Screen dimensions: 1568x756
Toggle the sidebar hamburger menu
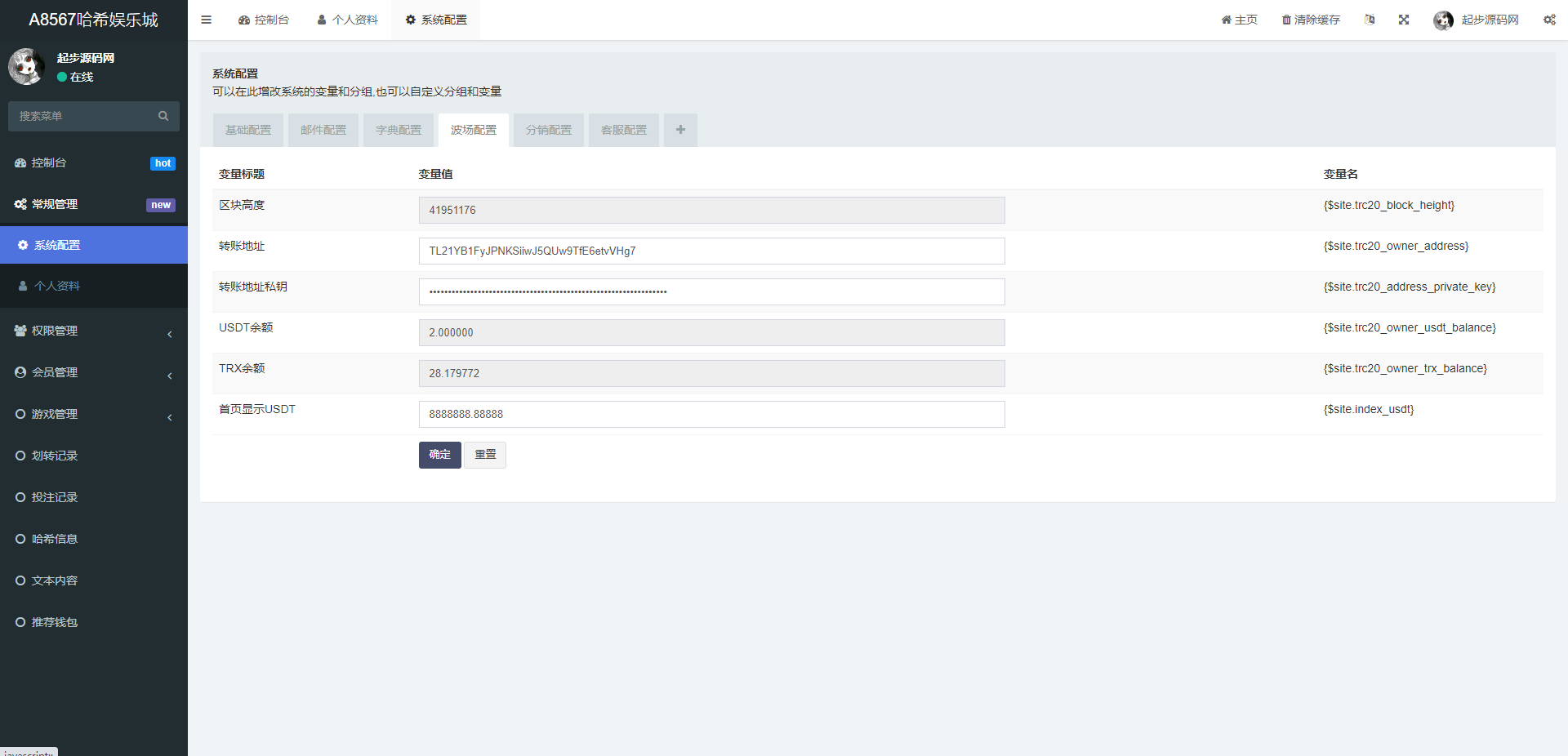(207, 20)
